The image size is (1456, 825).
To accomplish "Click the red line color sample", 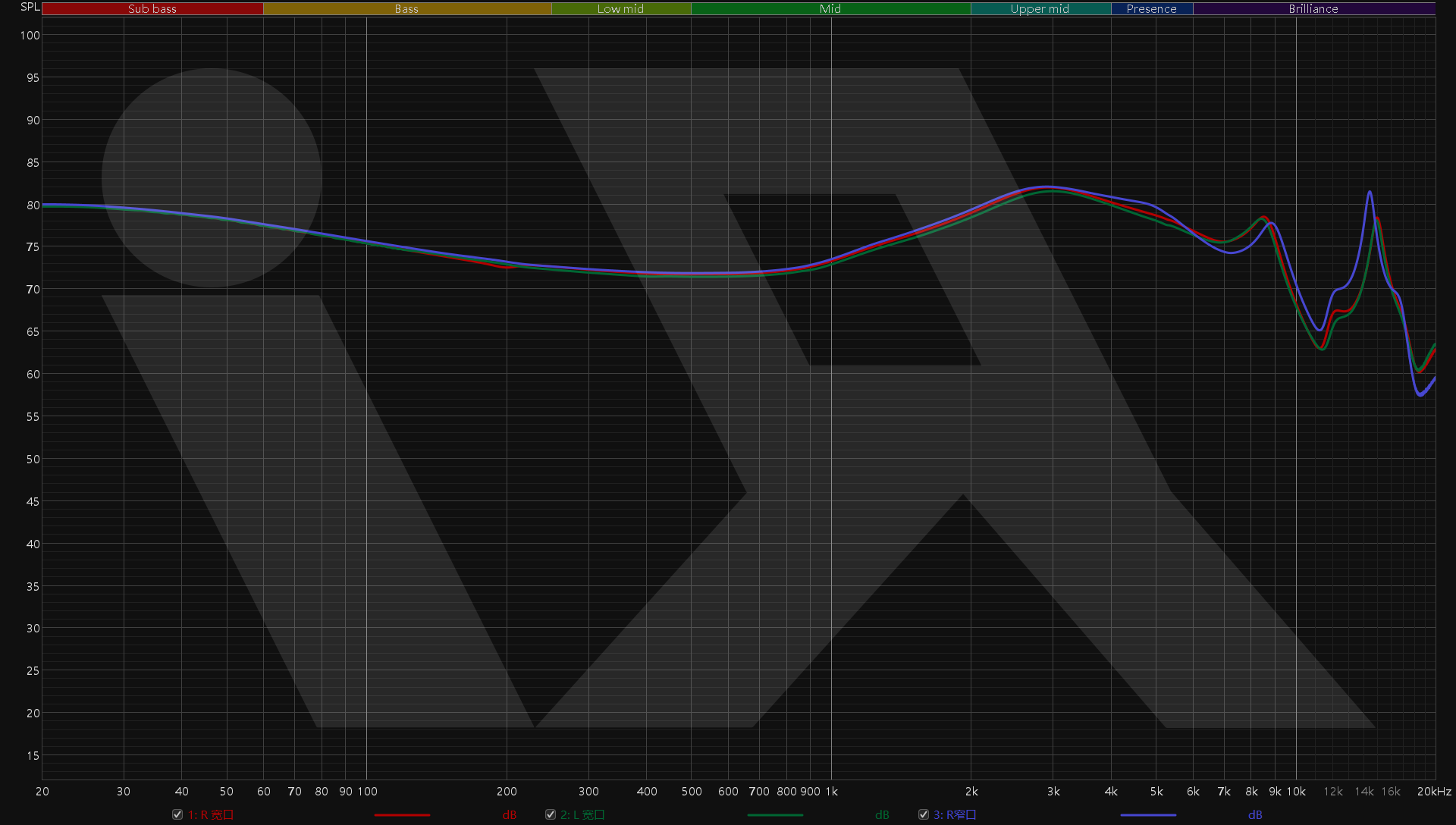I will coord(402,815).
